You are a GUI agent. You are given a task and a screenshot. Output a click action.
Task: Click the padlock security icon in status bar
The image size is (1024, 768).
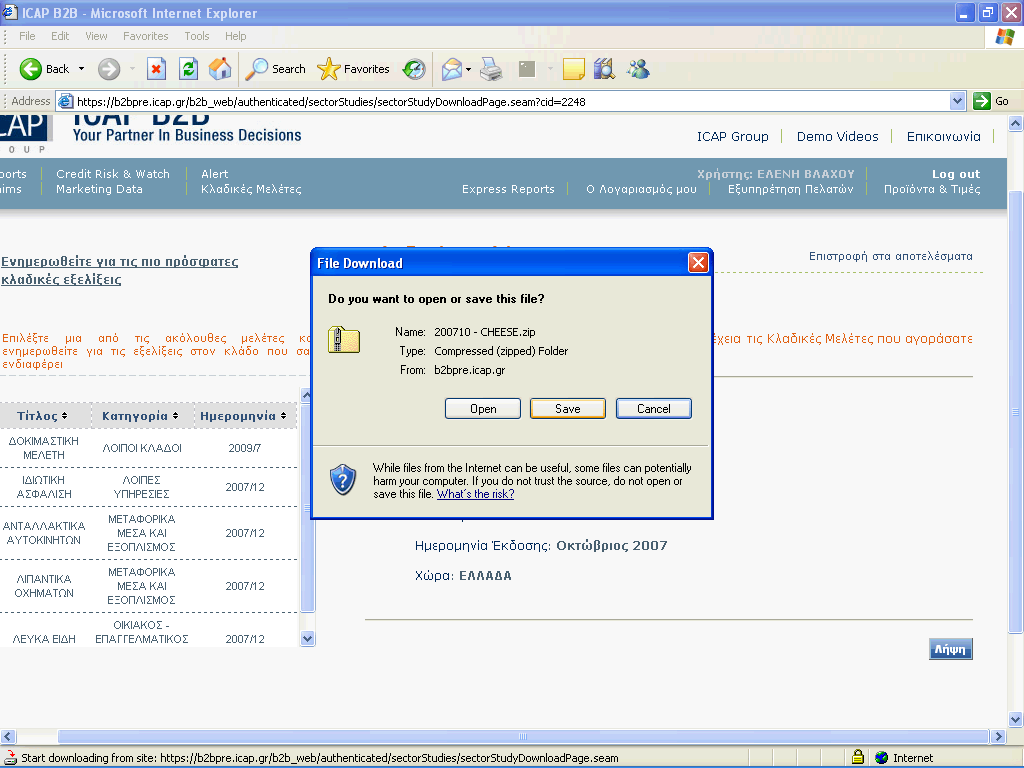[858, 758]
